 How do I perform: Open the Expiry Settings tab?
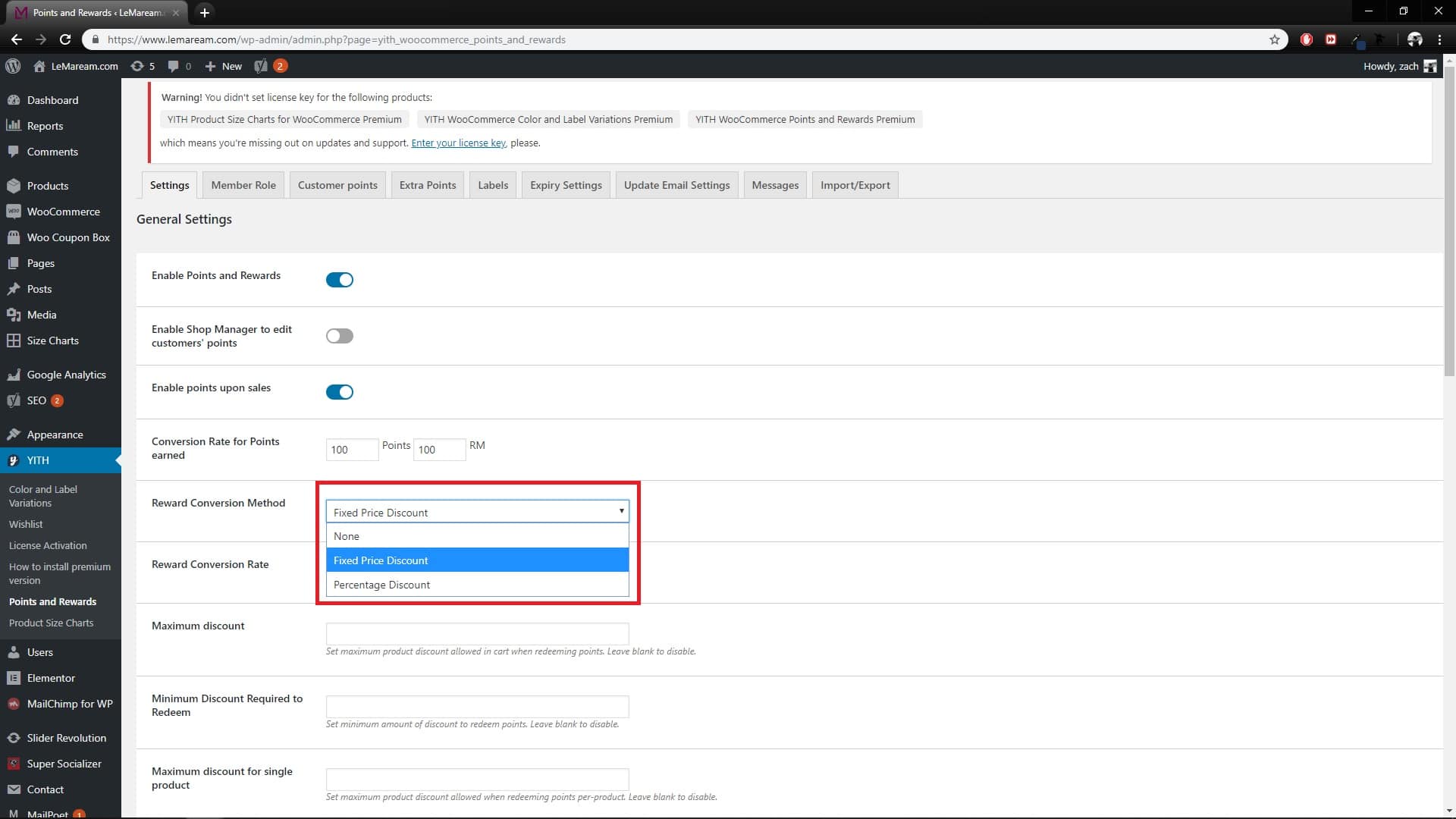pyautogui.click(x=566, y=185)
